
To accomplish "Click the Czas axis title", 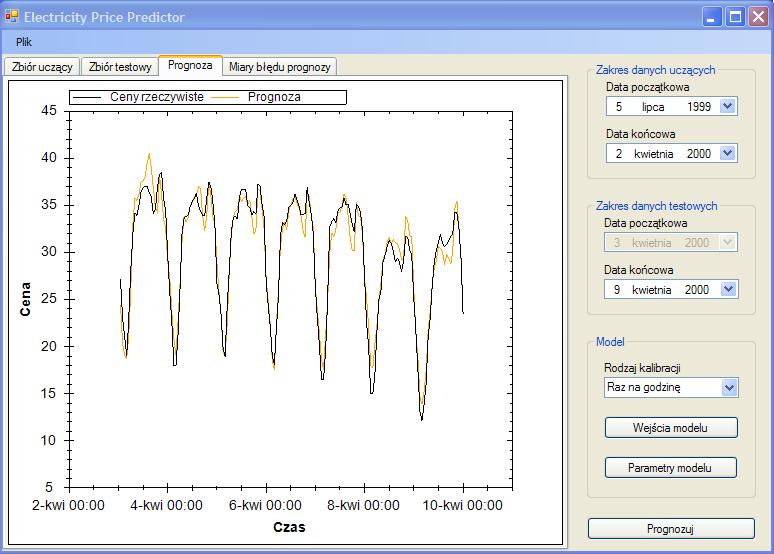I will point(289,527).
